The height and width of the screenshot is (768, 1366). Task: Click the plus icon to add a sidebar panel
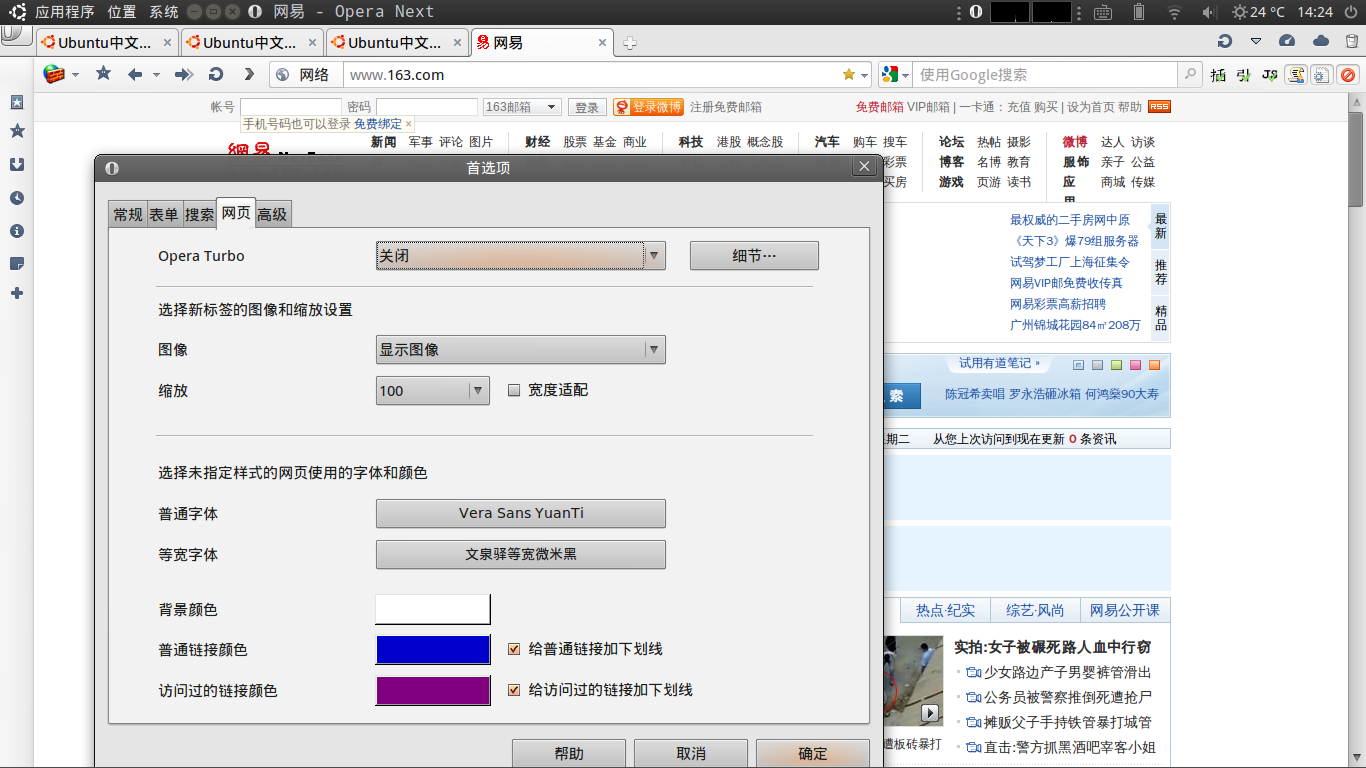pyautogui.click(x=17, y=293)
